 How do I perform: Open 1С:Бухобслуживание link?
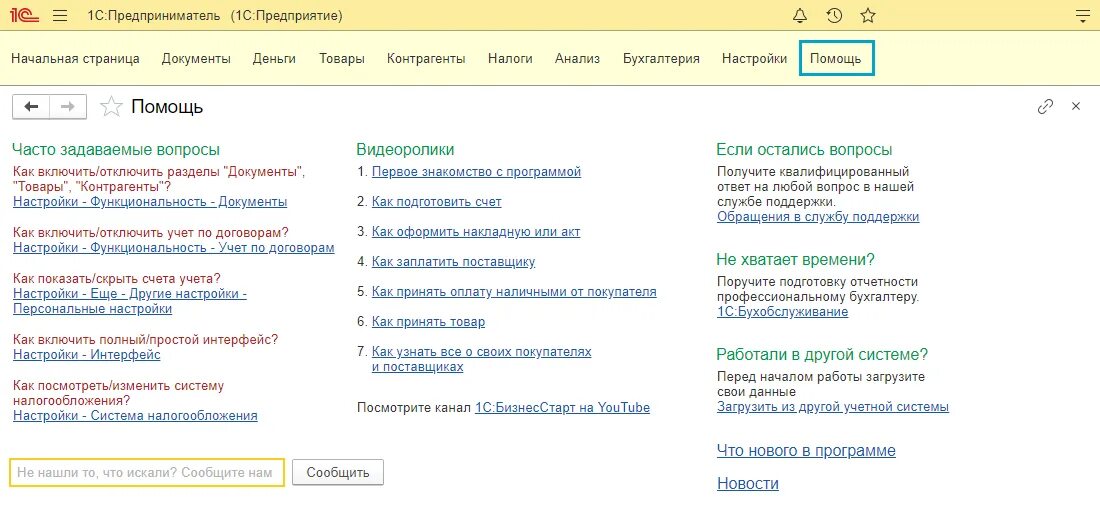coord(782,312)
